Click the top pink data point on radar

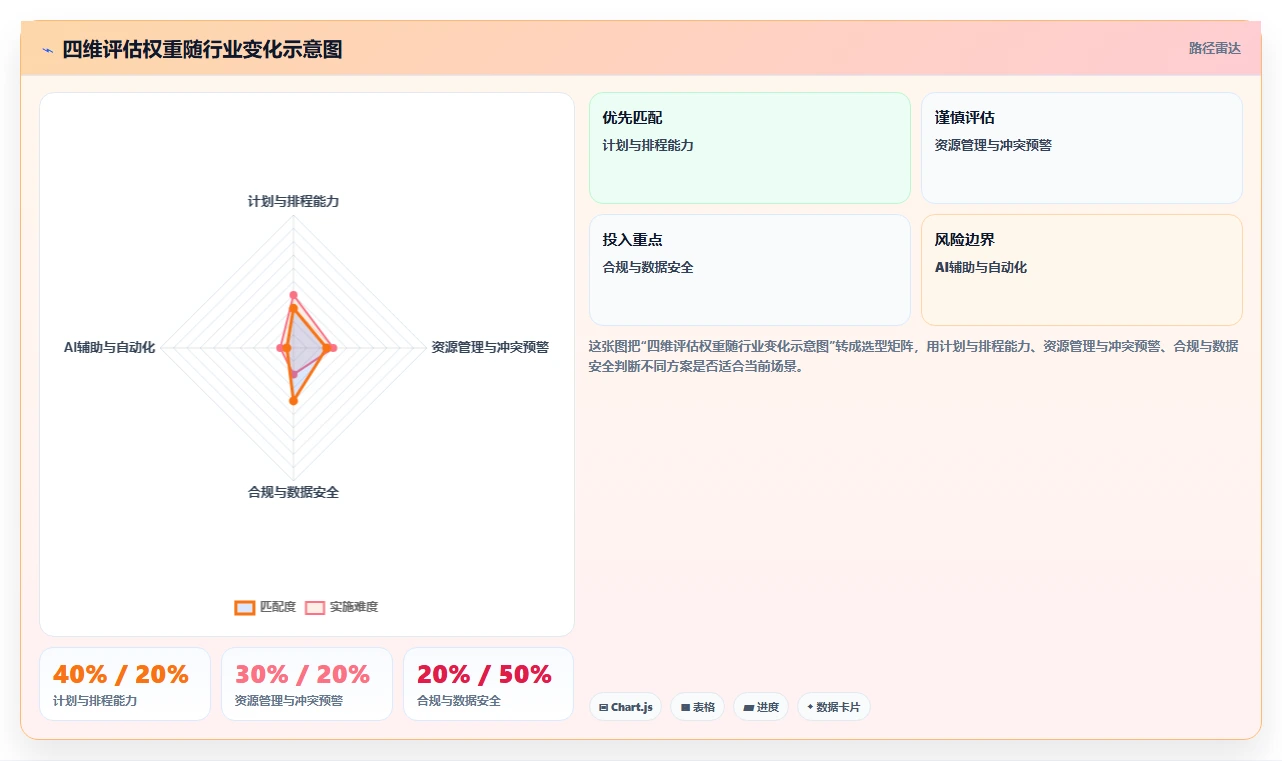tap(293, 295)
